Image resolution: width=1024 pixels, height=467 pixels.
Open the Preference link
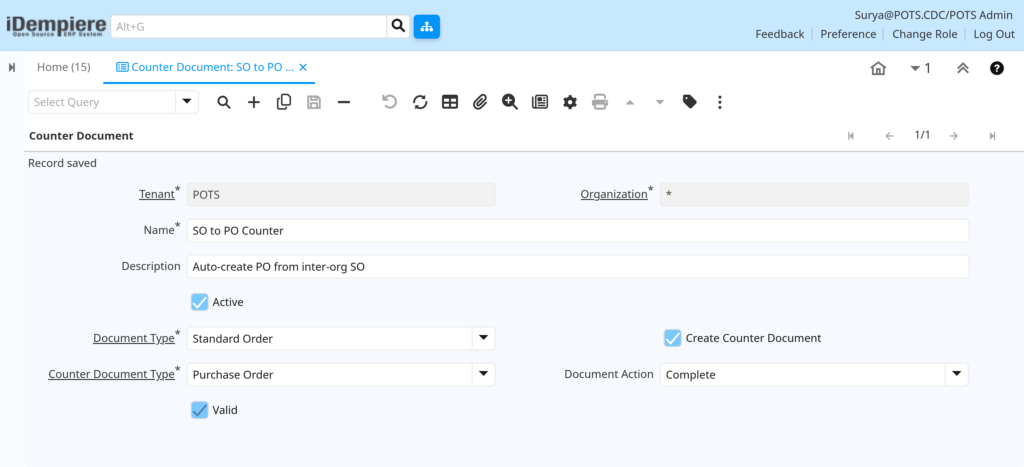(x=848, y=34)
